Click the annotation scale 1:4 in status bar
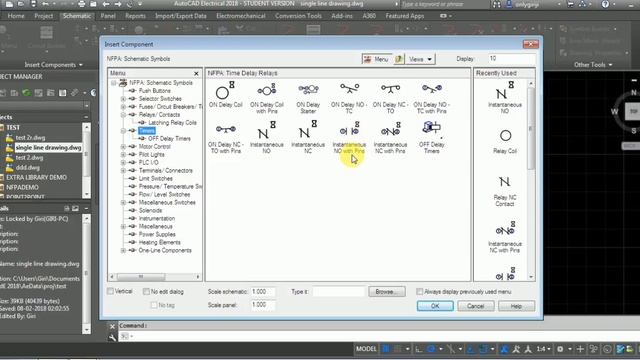This screenshot has width=640, height=360. [543, 349]
